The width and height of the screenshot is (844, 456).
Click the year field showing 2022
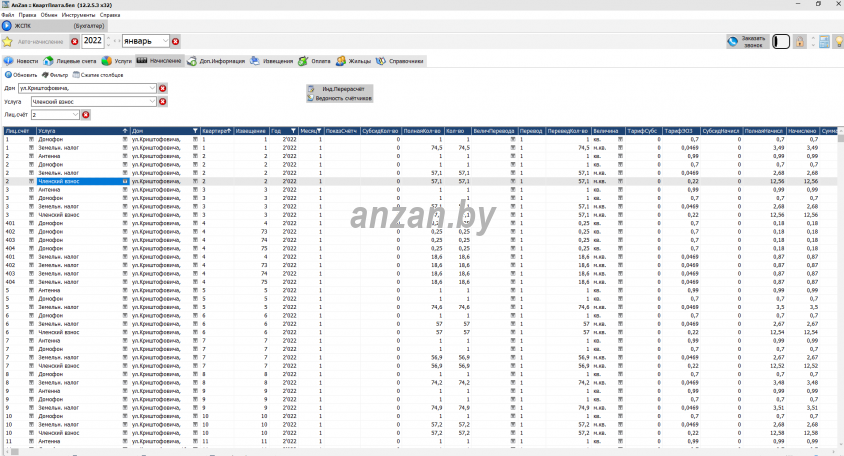92,41
